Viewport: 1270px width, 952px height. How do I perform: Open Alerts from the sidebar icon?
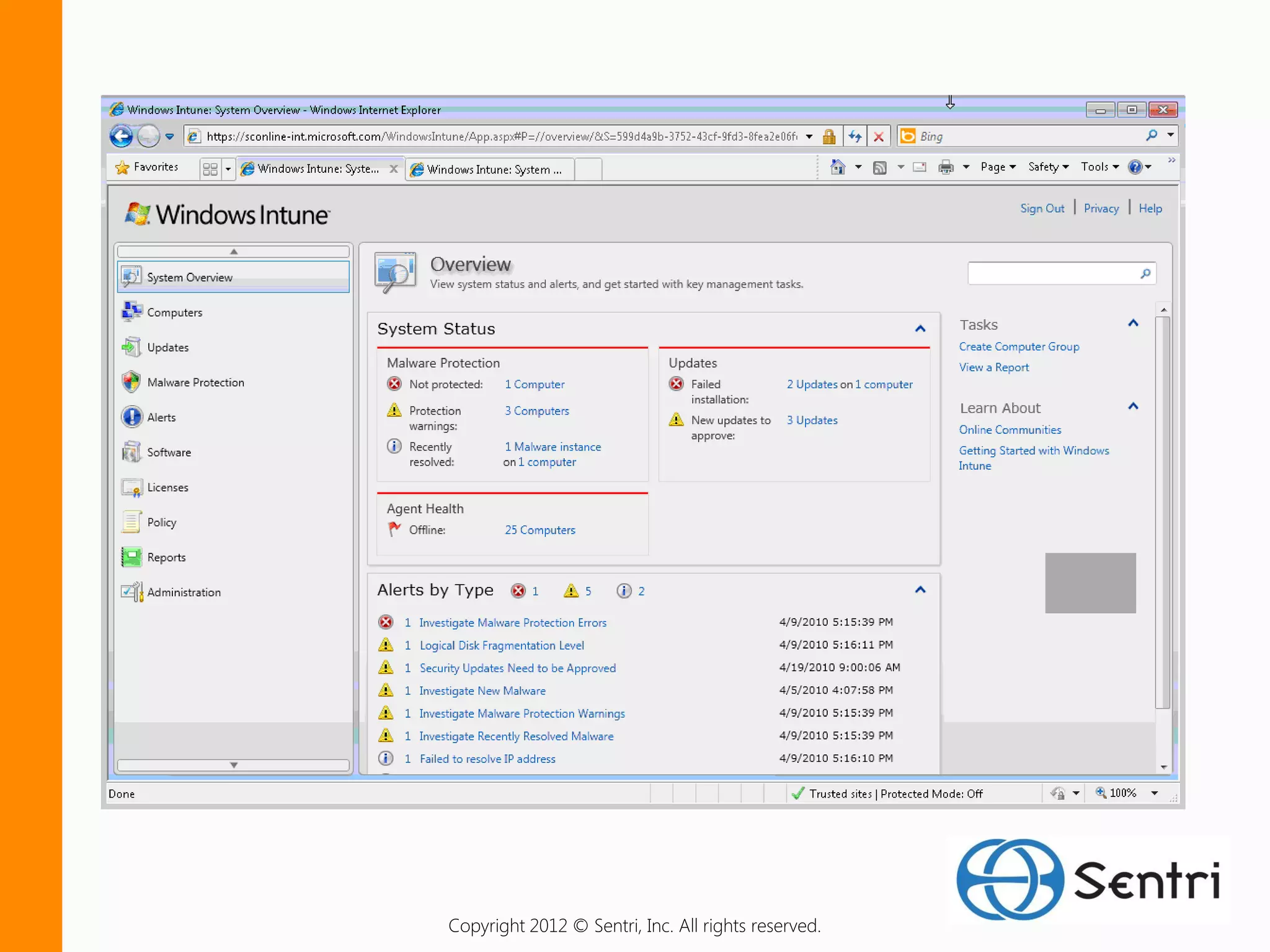coord(131,417)
